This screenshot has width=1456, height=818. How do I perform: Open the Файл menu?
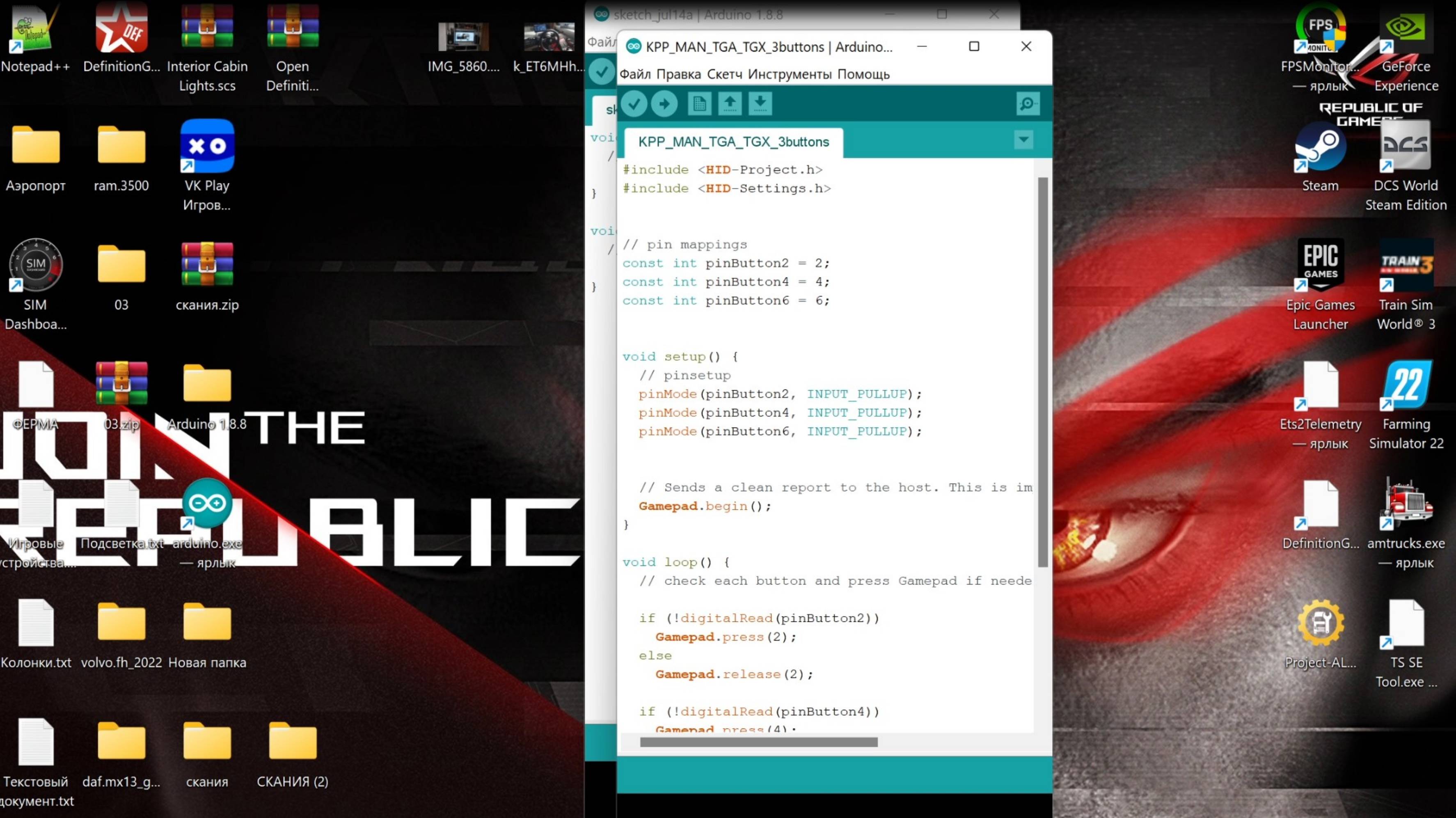point(635,75)
